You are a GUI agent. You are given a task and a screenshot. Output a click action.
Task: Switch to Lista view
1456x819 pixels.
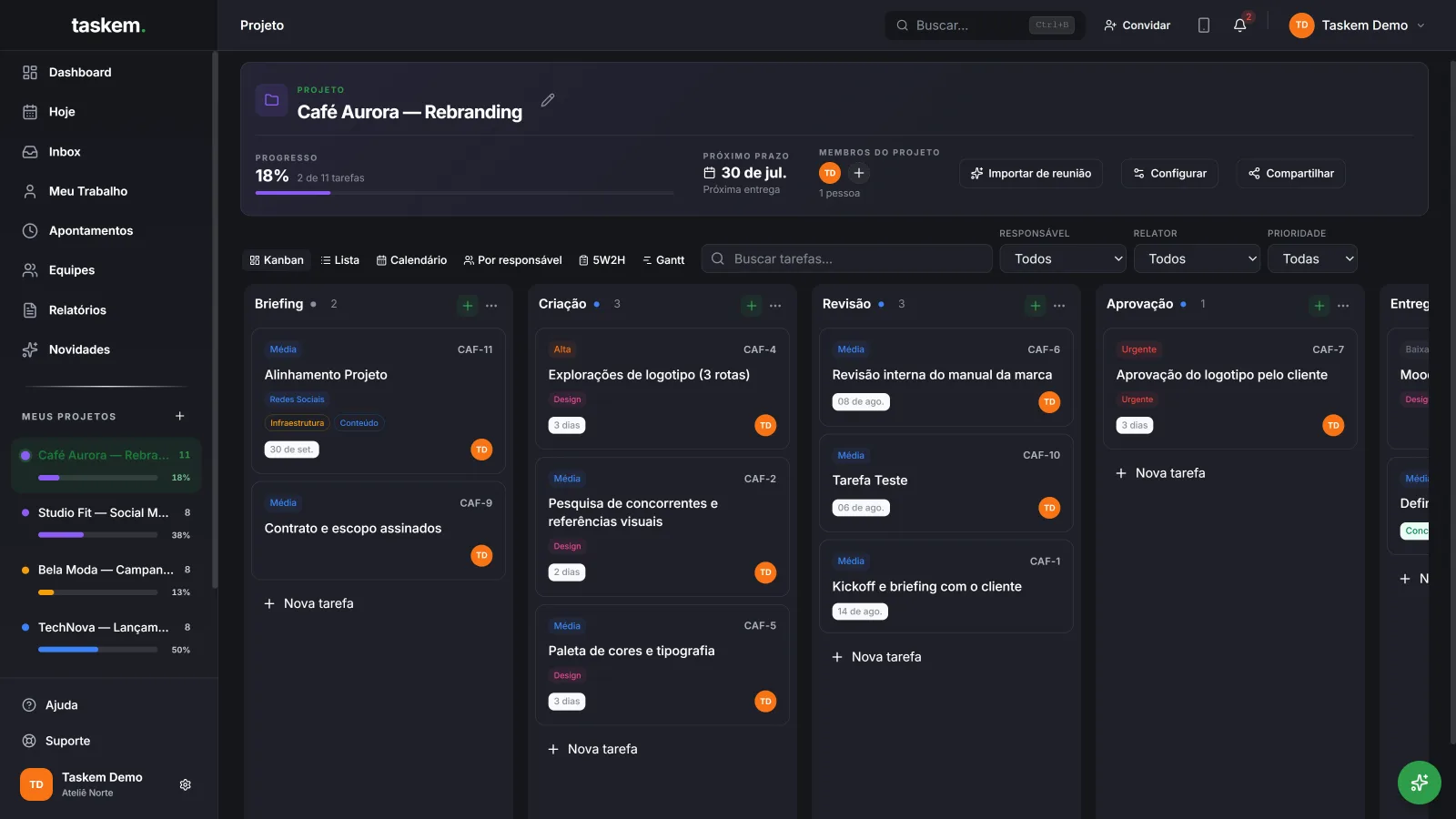tap(340, 260)
